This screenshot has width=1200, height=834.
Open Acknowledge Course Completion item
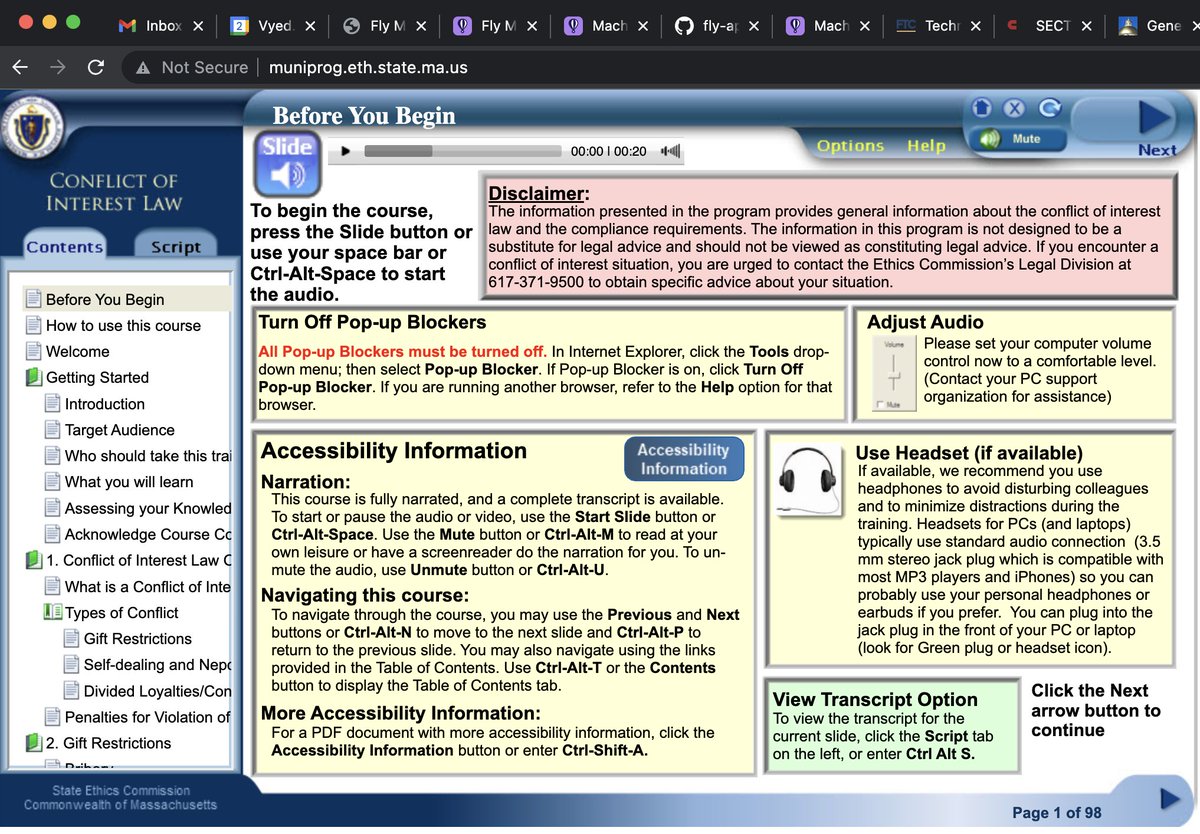[148, 534]
